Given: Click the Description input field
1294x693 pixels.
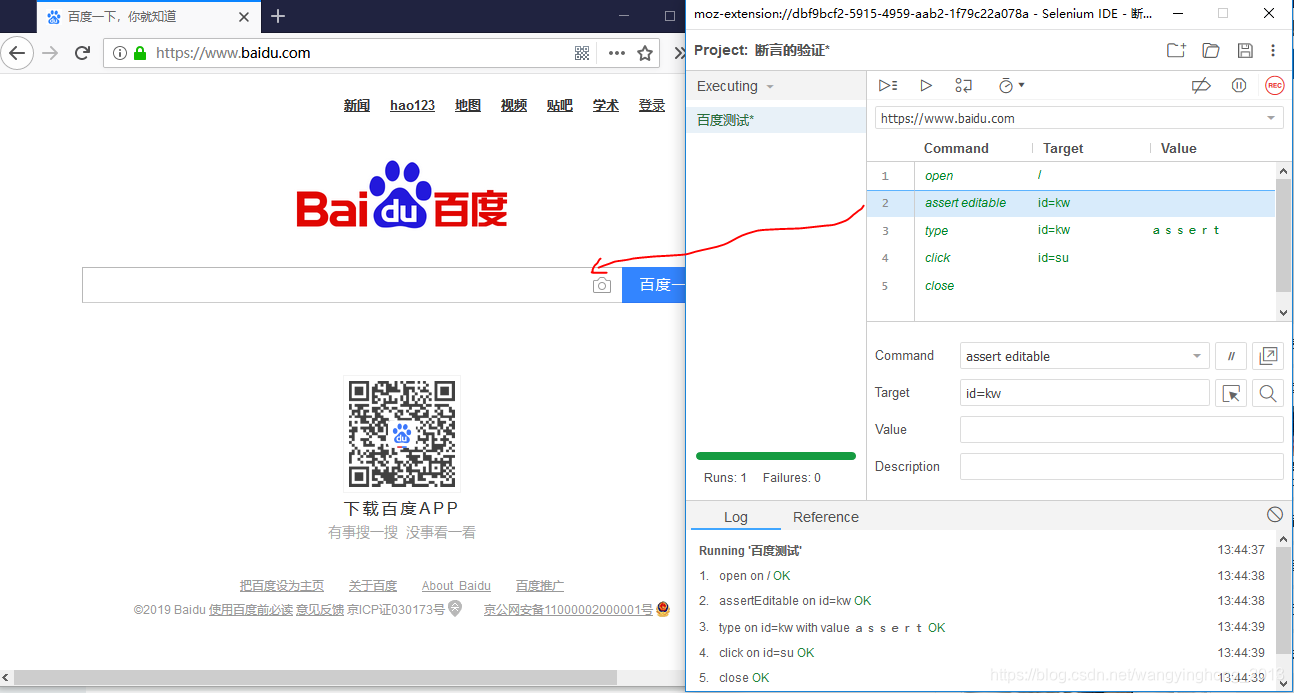Looking at the screenshot, I should [1121, 467].
